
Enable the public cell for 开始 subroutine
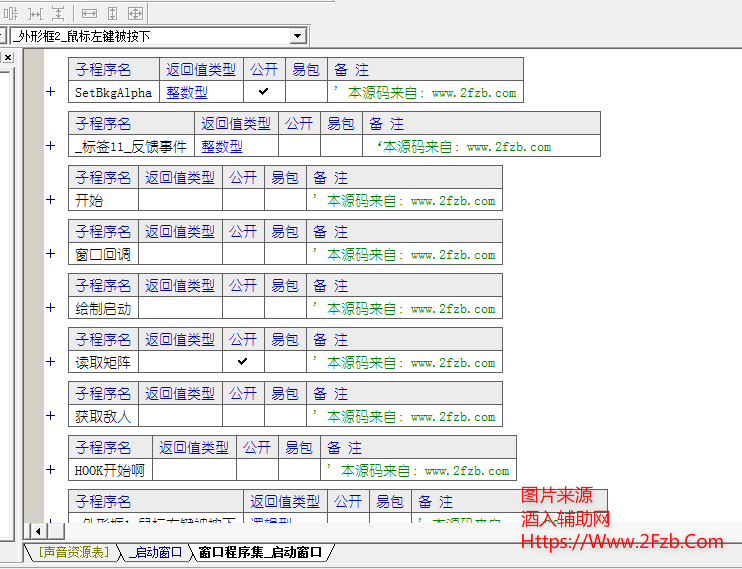pos(243,200)
